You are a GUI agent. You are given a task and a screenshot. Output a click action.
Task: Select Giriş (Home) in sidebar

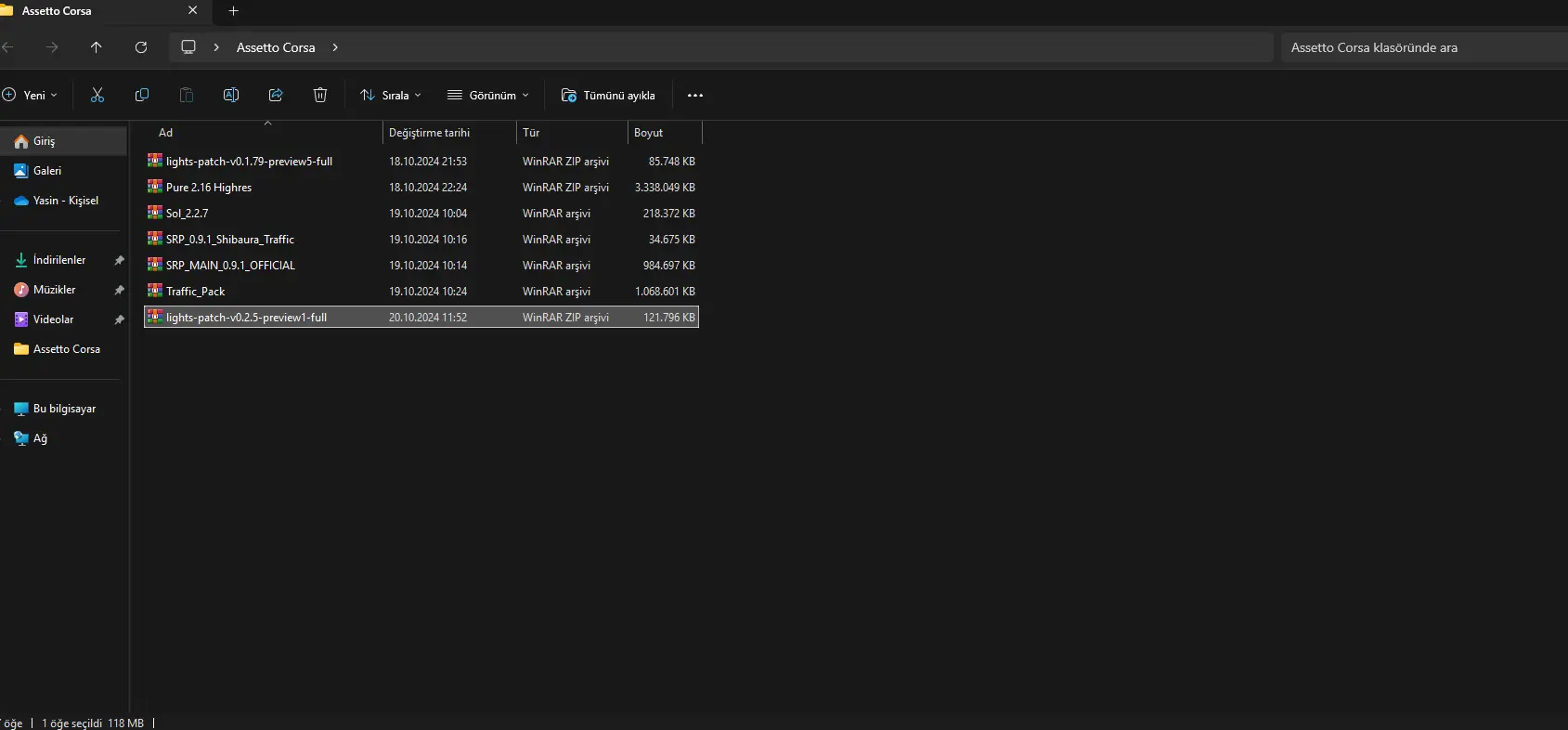pyautogui.click(x=64, y=141)
